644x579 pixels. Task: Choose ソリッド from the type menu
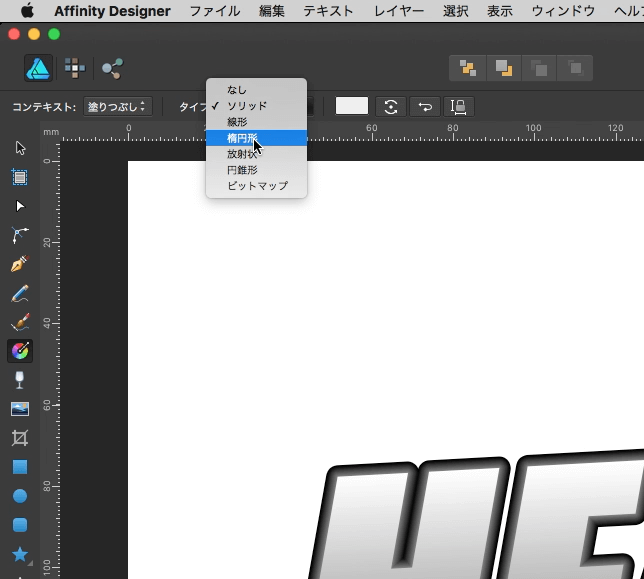point(256,106)
